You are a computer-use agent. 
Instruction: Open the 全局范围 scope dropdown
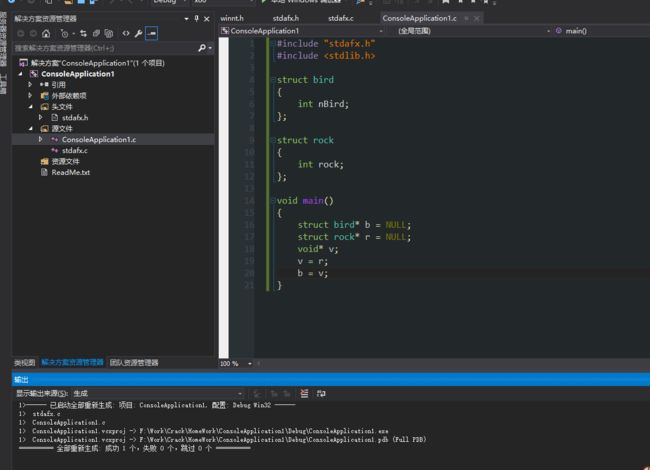[548, 31]
